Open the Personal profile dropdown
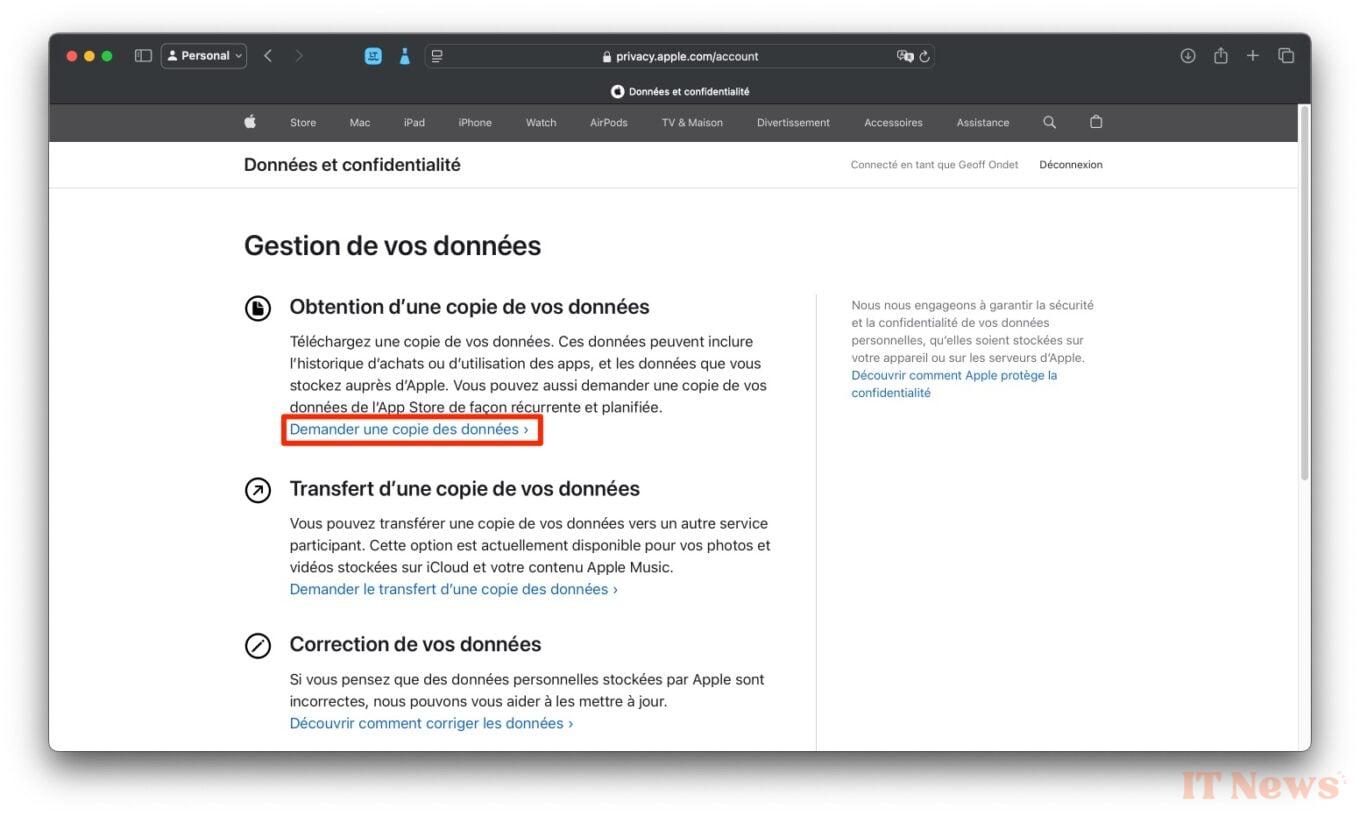 click(204, 56)
